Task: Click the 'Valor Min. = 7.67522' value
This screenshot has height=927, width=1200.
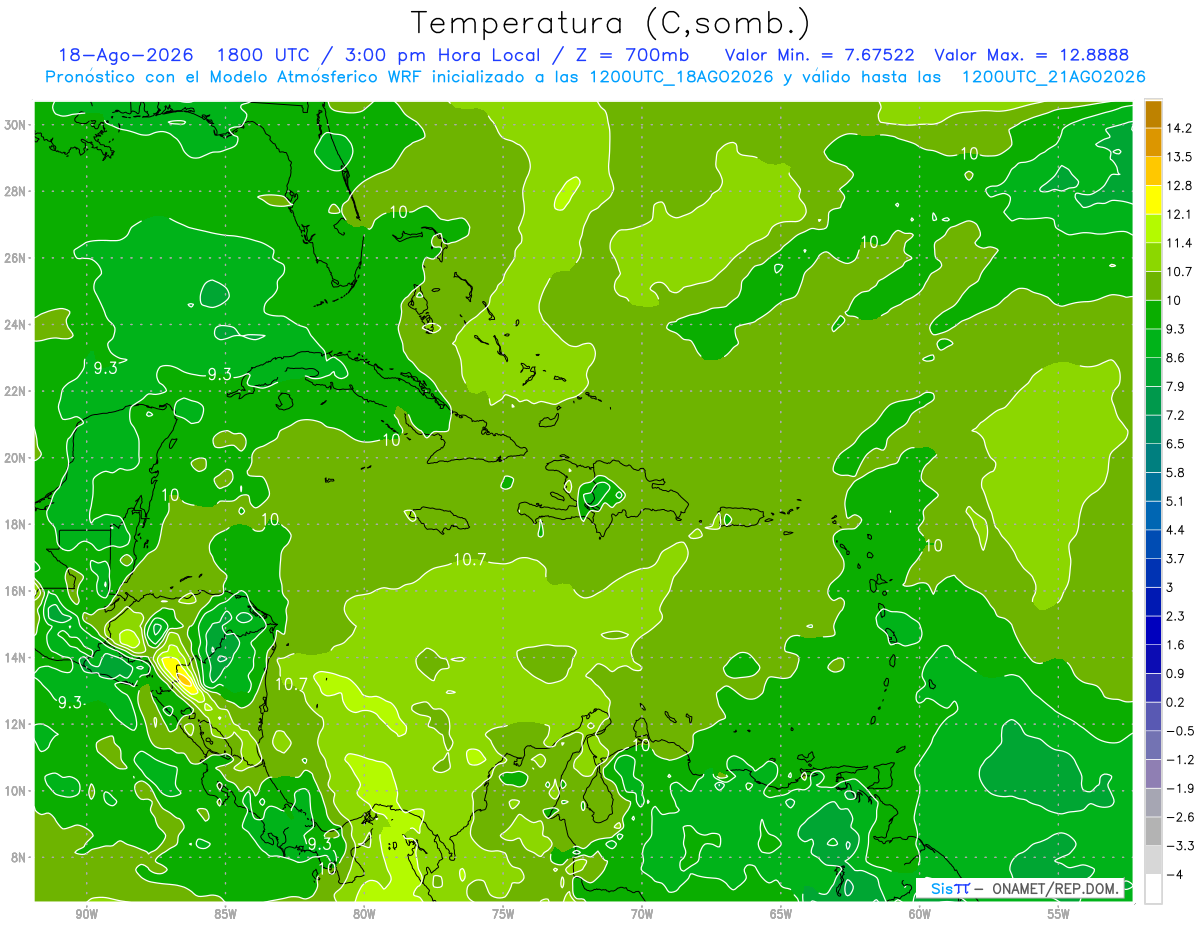Action: [819, 55]
